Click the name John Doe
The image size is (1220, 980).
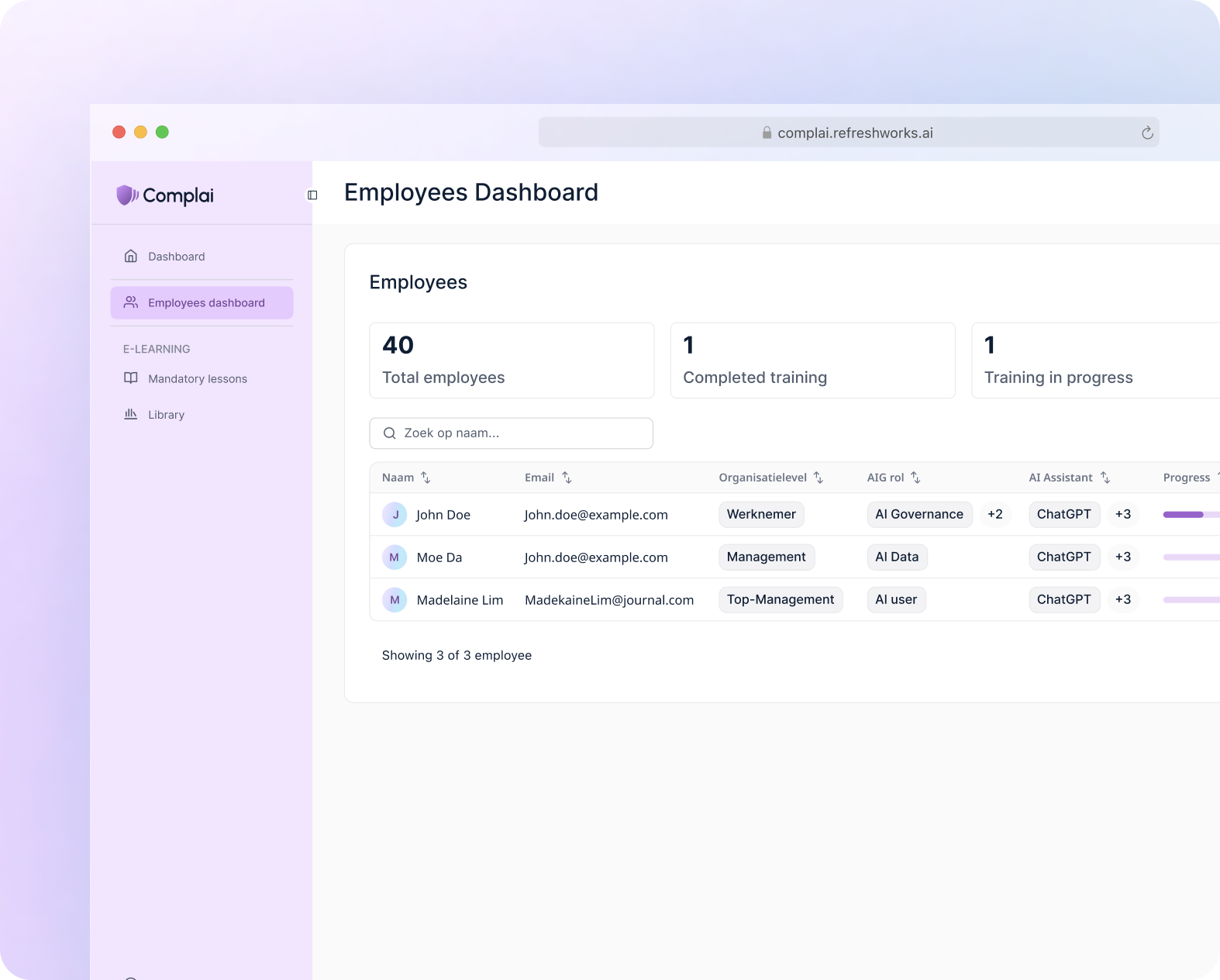click(x=443, y=515)
